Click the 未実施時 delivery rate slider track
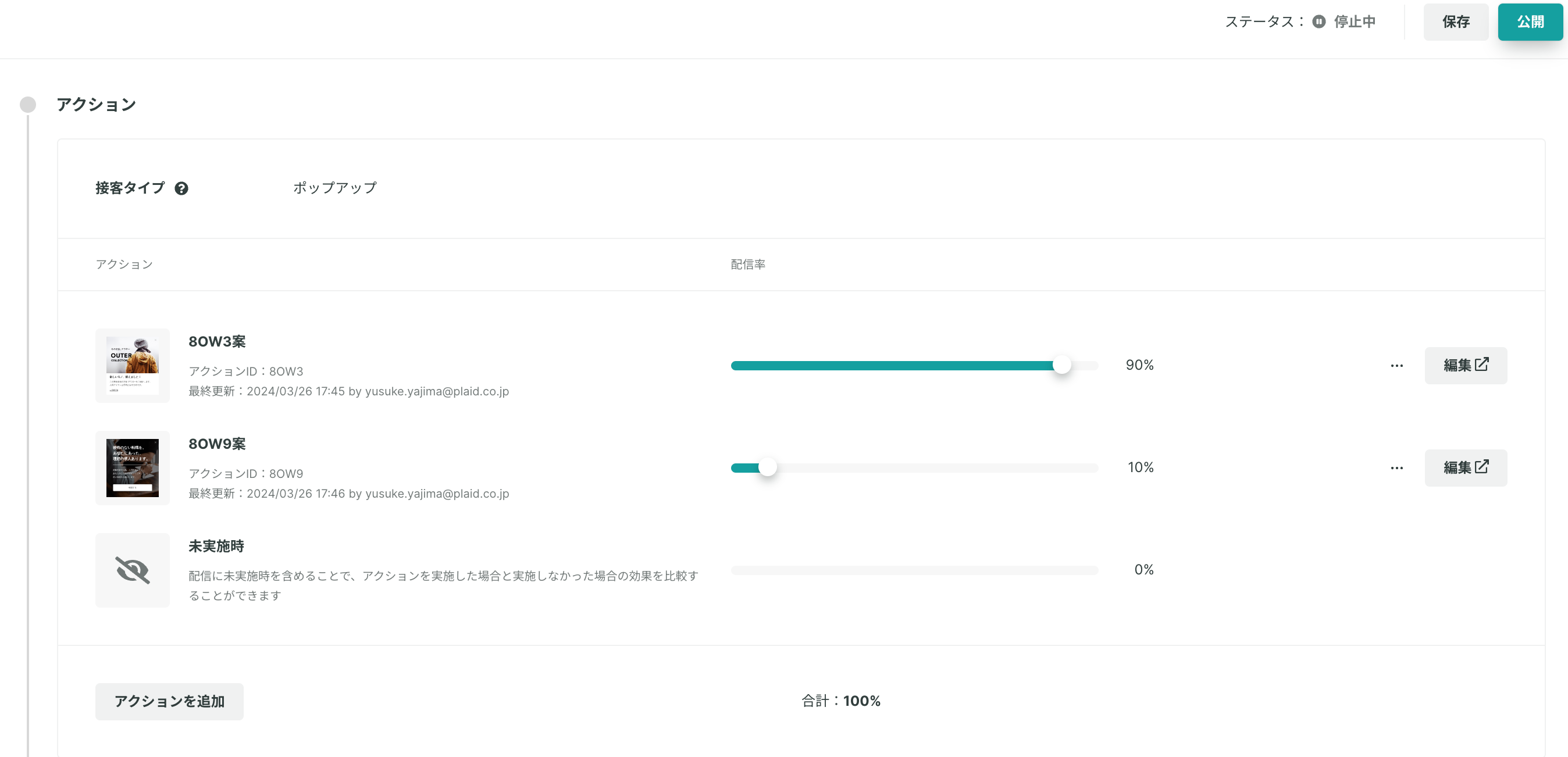 [x=914, y=570]
